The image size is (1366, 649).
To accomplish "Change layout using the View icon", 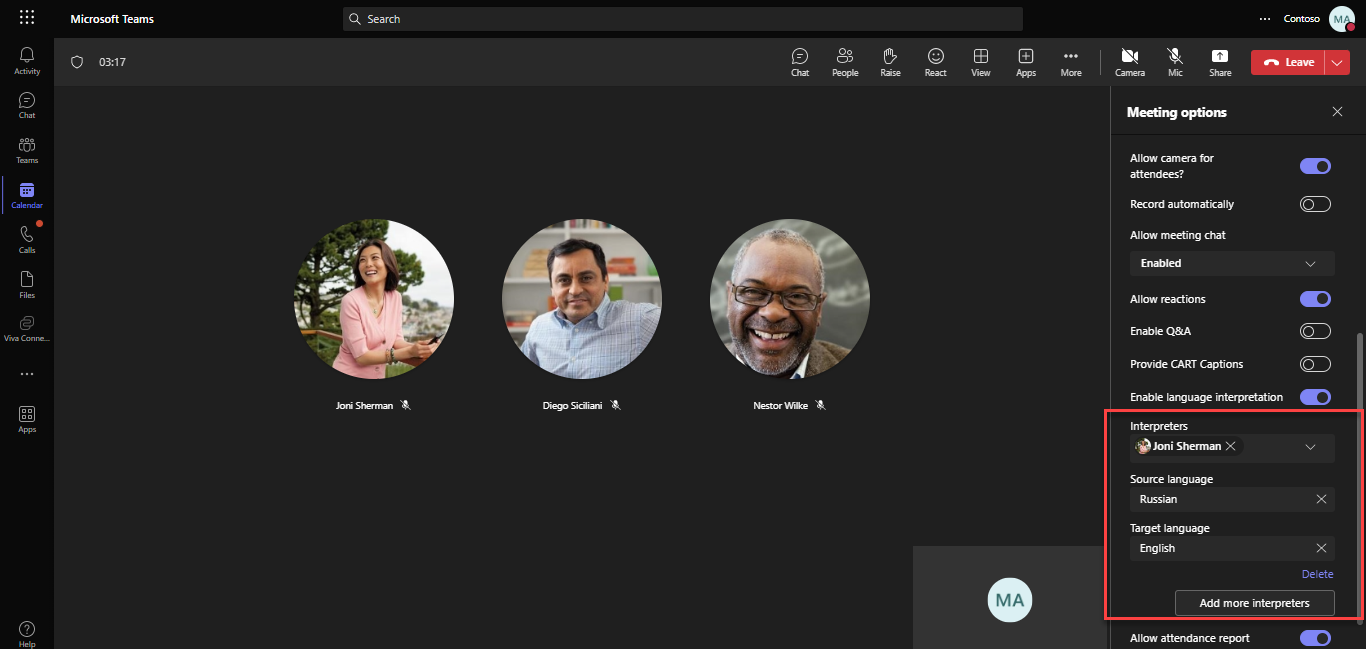I will [980, 61].
